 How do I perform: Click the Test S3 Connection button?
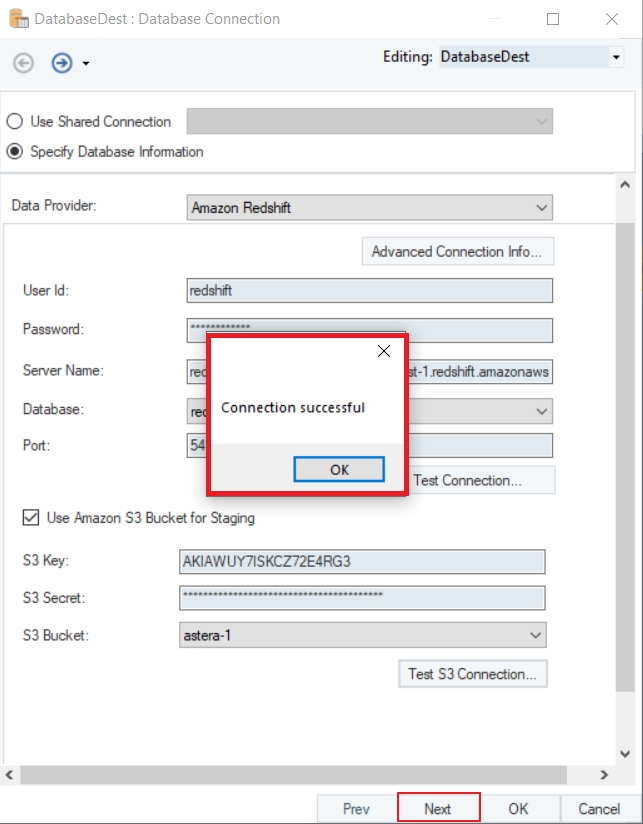(472, 674)
